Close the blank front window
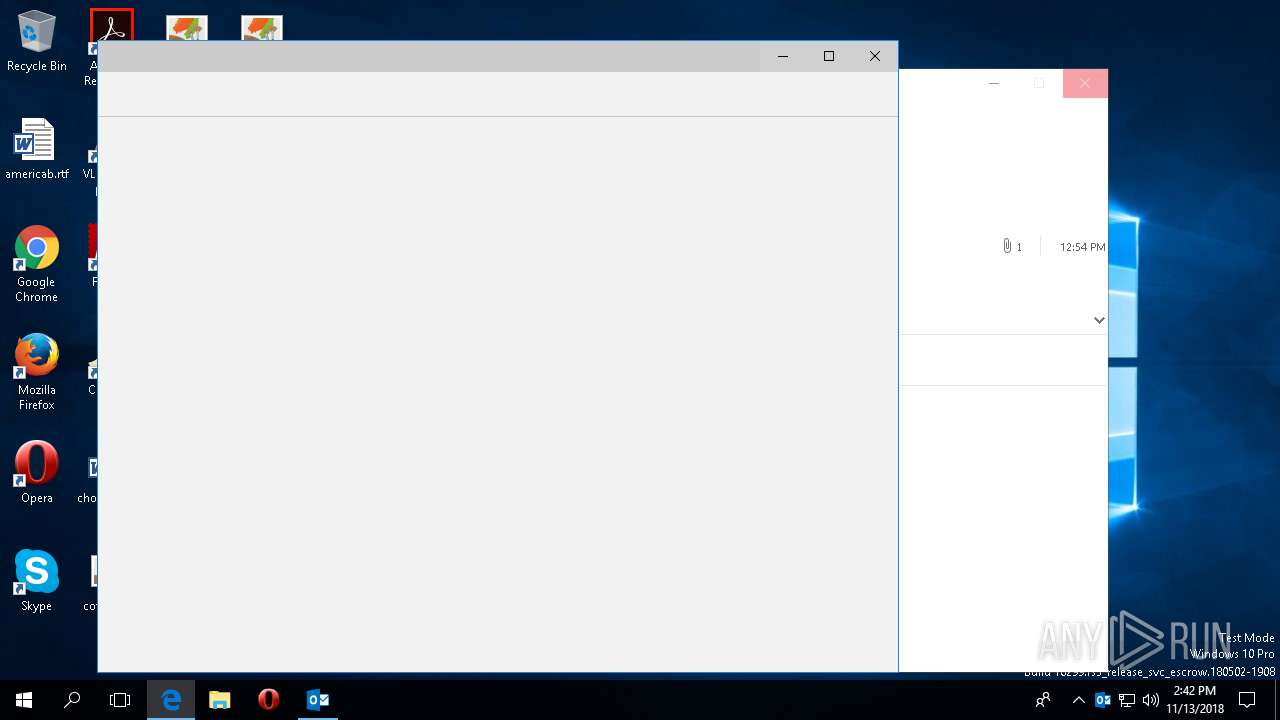 point(875,56)
